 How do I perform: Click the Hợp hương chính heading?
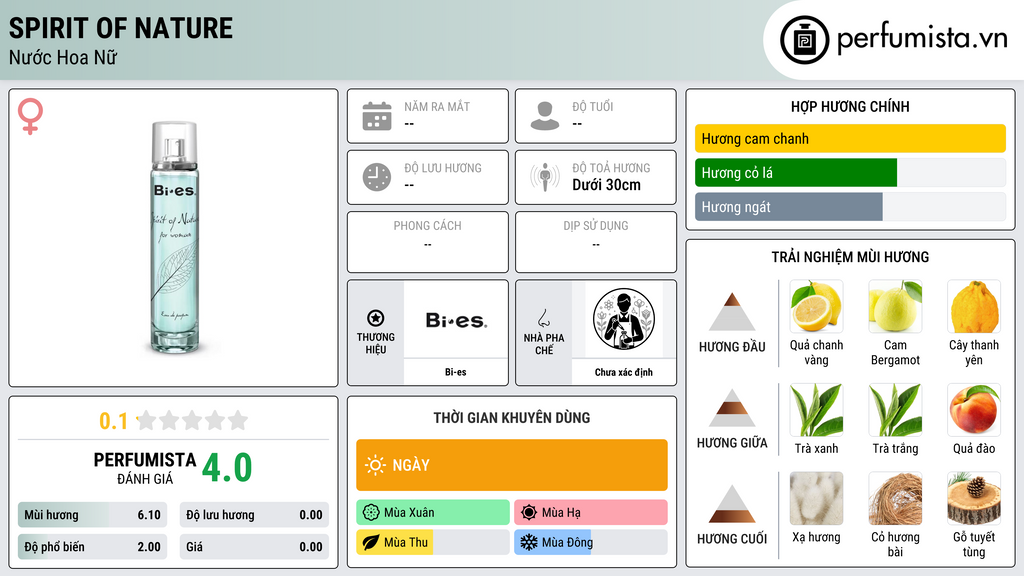pos(850,106)
